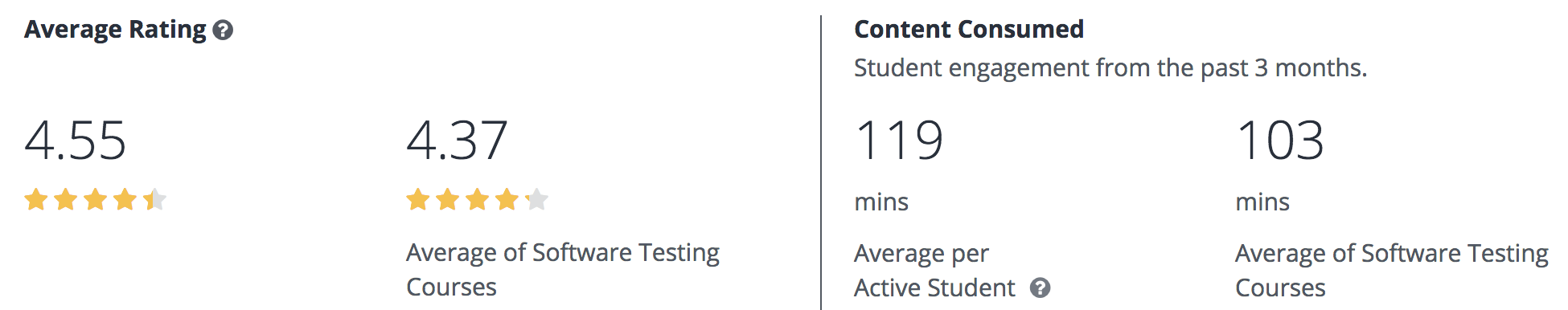Click the second star under 4.55 rating
Screen dimensions: 1568x310
66,199
